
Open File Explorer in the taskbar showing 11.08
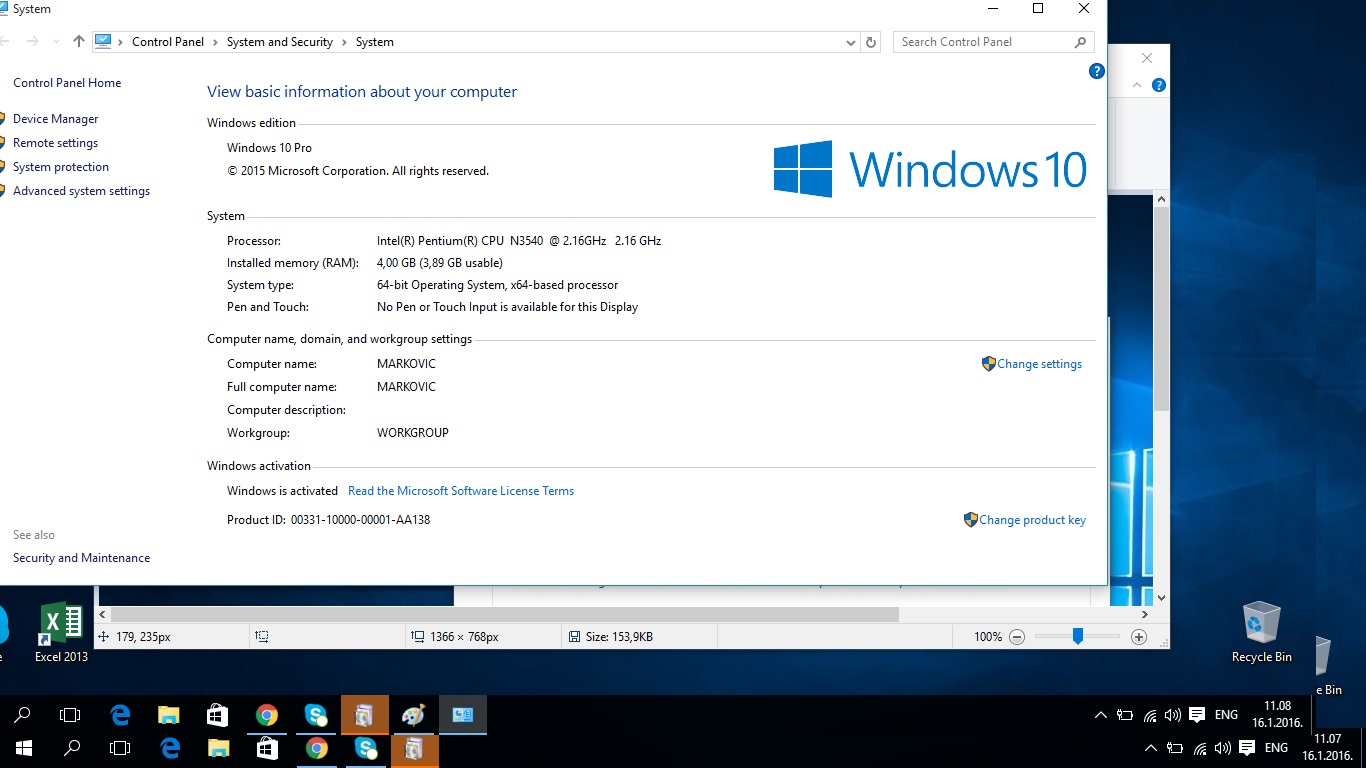[169, 715]
